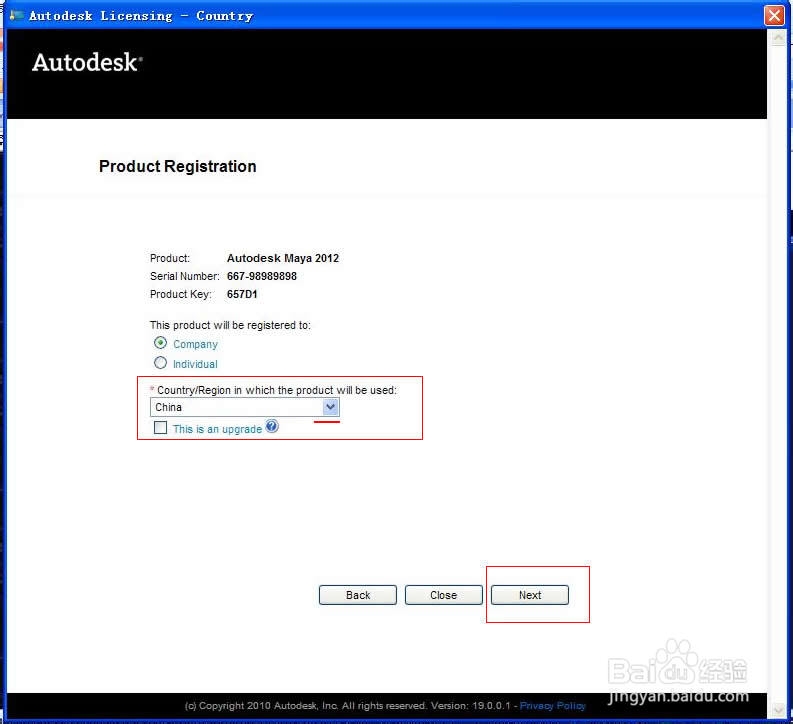Click the 'This is an upgrade' label
This screenshot has height=724, width=793.
click(x=217, y=429)
